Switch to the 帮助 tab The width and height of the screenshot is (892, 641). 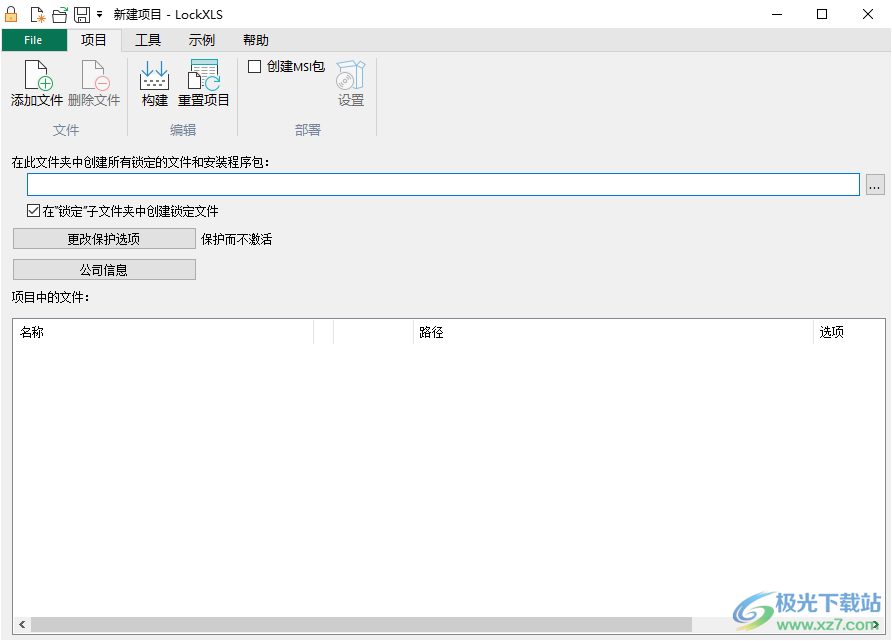256,40
